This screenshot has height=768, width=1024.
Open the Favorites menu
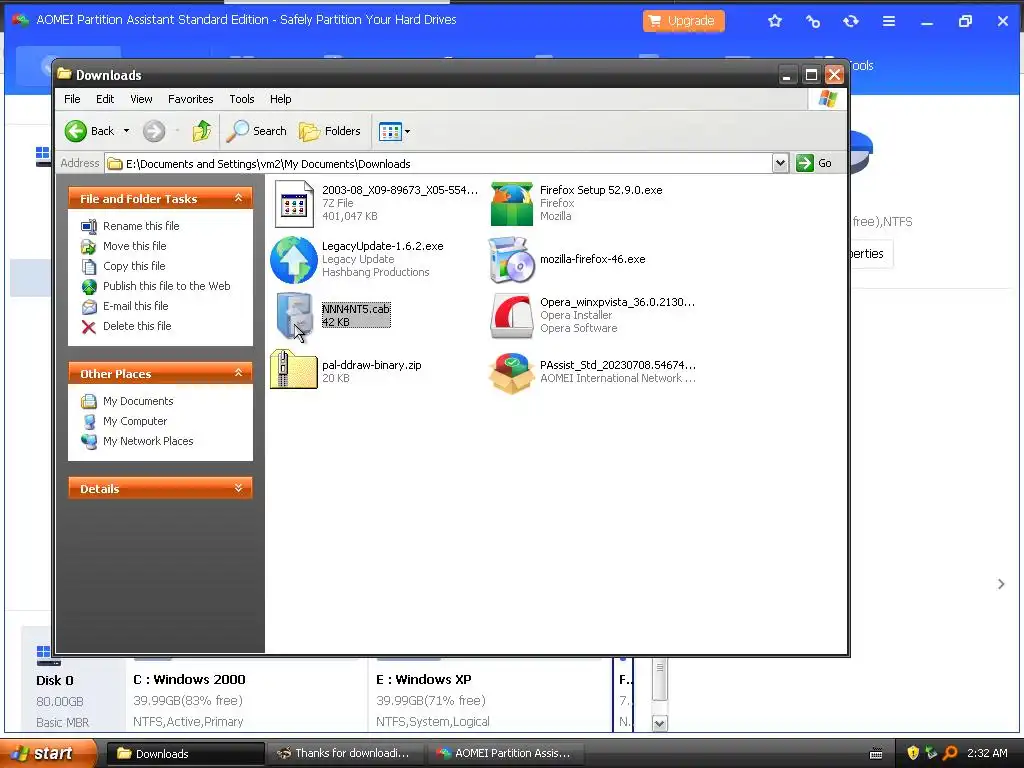(191, 99)
